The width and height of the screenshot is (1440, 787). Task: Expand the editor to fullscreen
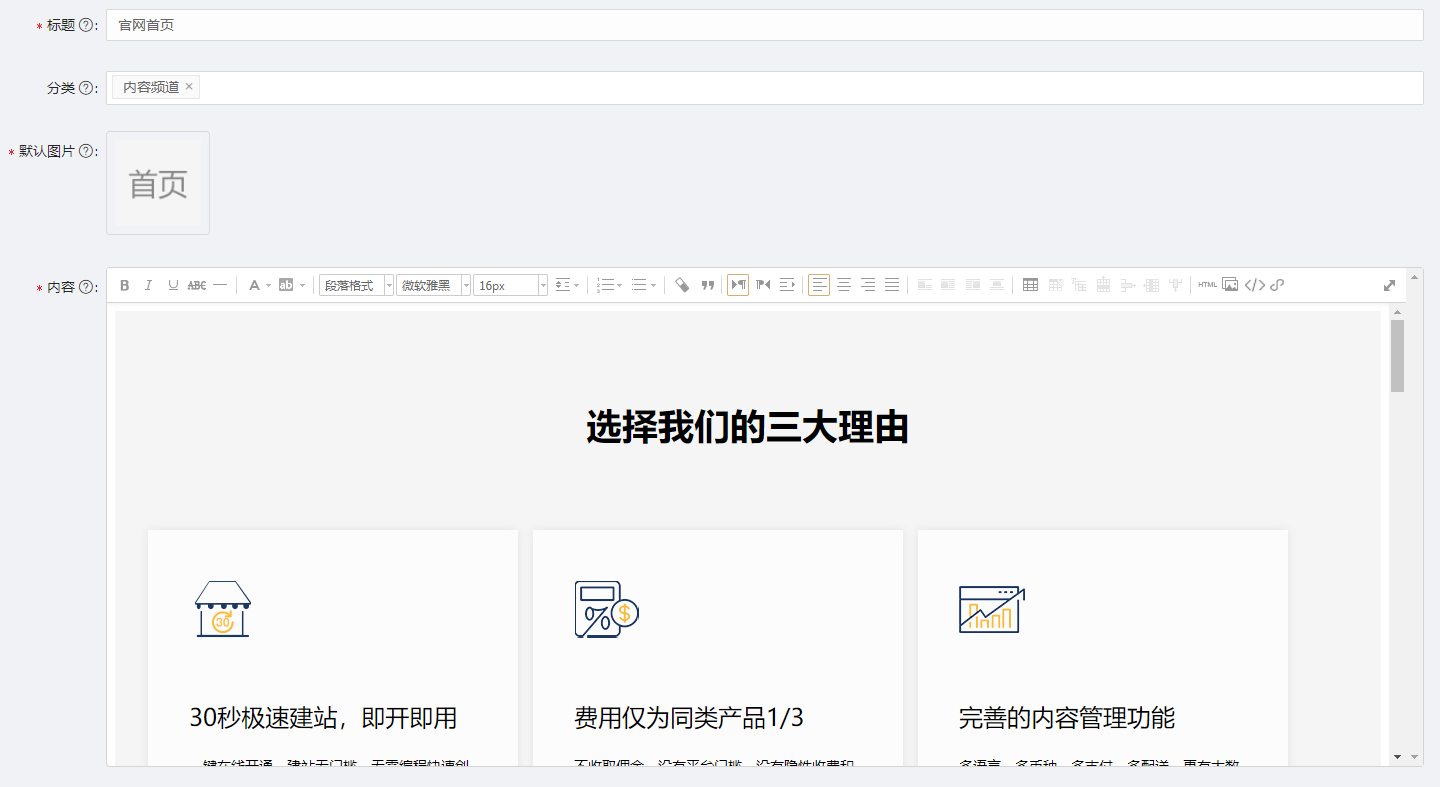[1389, 285]
